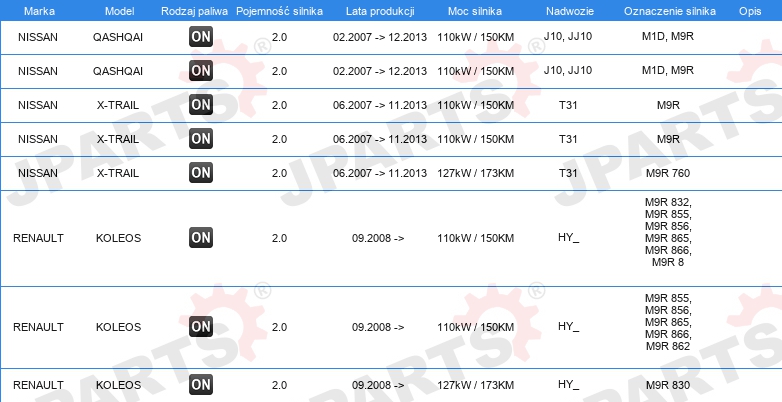Select the M9R 830 engine code cell
Viewport: 782px width, 402px height.
point(668,385)
